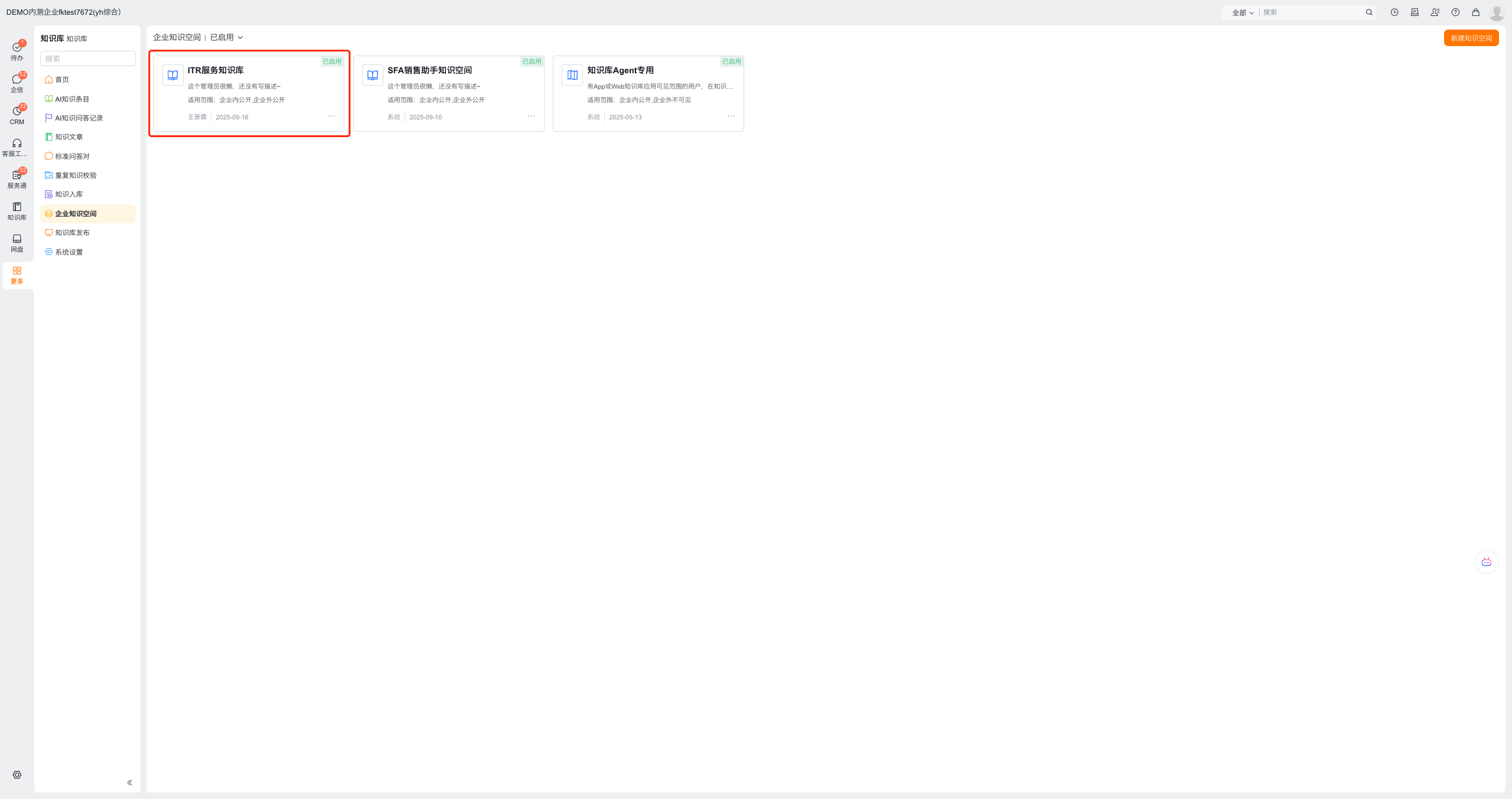Select 知识文章 in the sidebar menu

[69, 137]
